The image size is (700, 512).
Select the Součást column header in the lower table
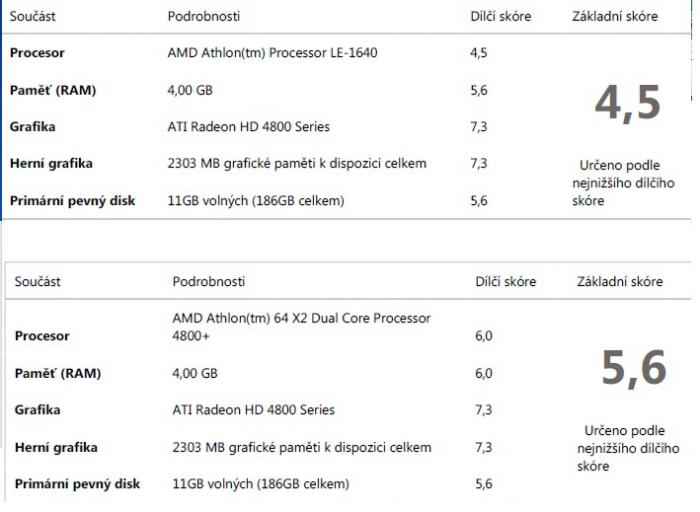coord(39,282)
